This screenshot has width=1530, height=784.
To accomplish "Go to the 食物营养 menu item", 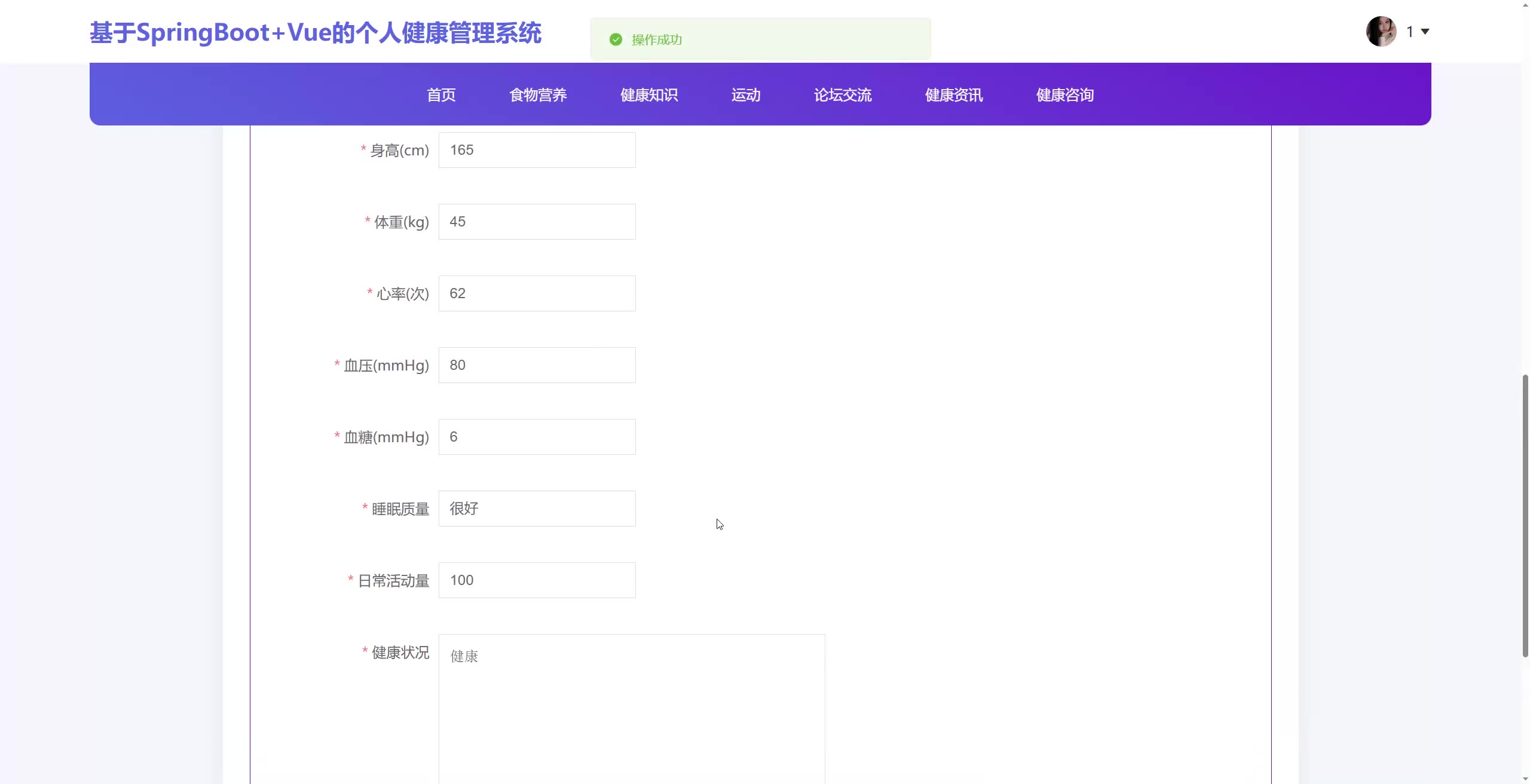I will coord(538,95).
